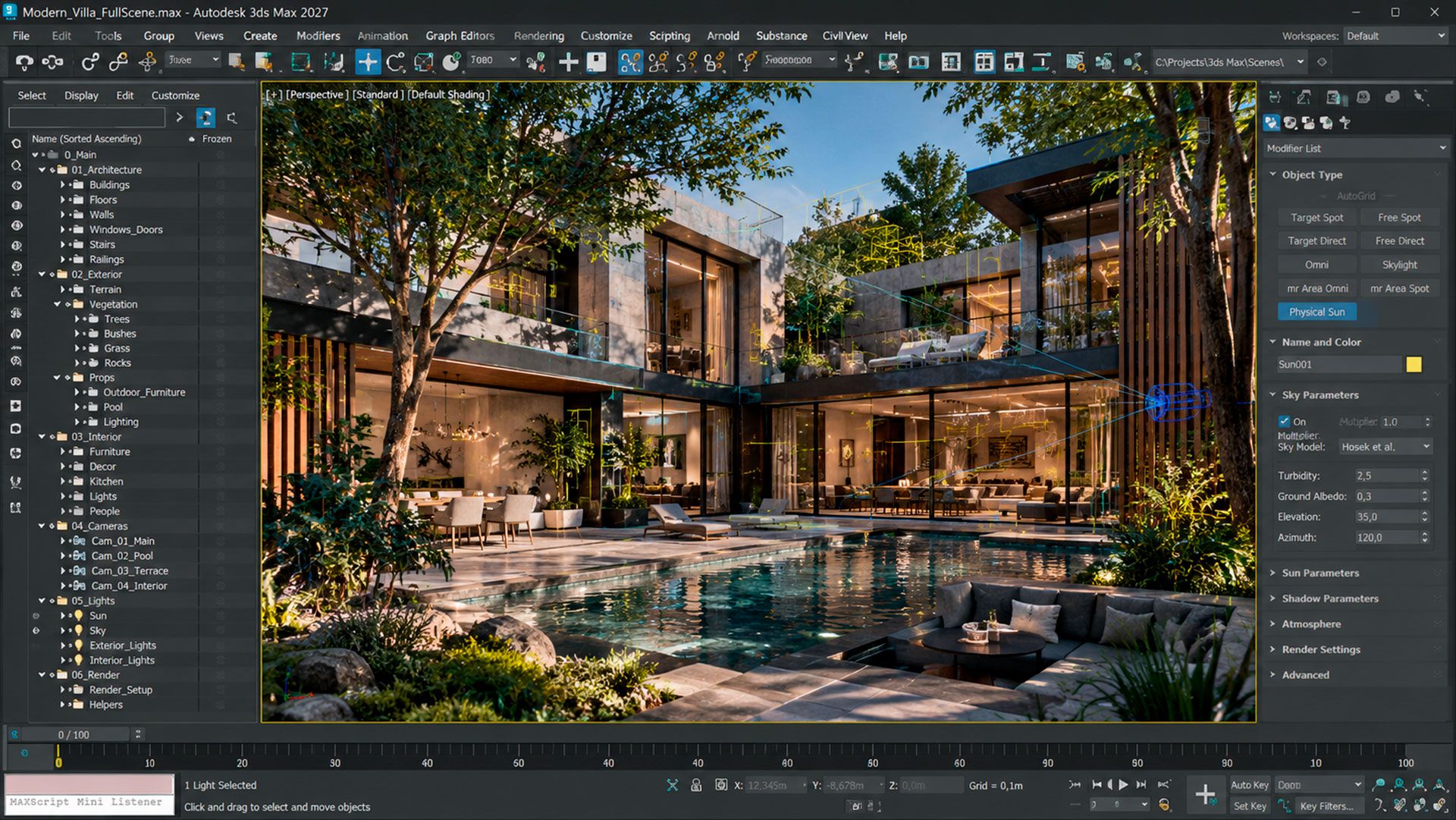Click the time slider at frame 0
Screen dimensions: 1456x820
(58, 756)
